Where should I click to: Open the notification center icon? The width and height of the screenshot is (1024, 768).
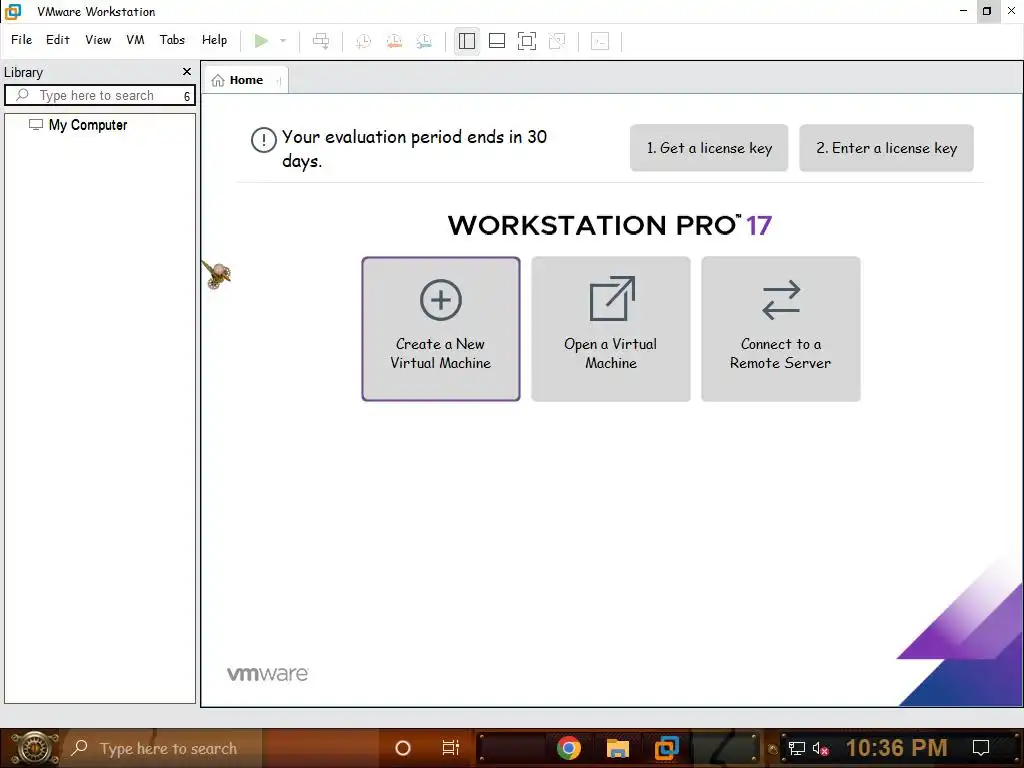[x=981, y=748]
